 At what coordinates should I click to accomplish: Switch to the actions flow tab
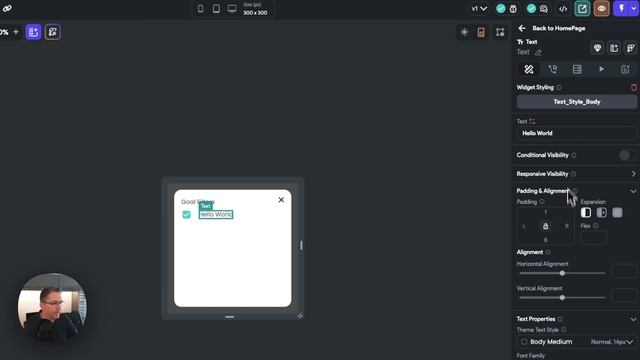pos(553,69)
